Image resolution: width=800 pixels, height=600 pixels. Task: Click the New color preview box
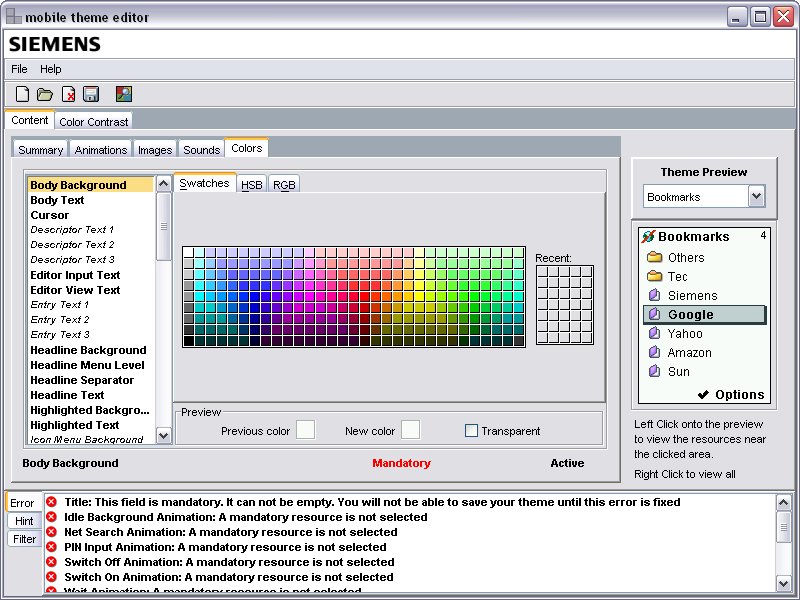click(410, 430)
